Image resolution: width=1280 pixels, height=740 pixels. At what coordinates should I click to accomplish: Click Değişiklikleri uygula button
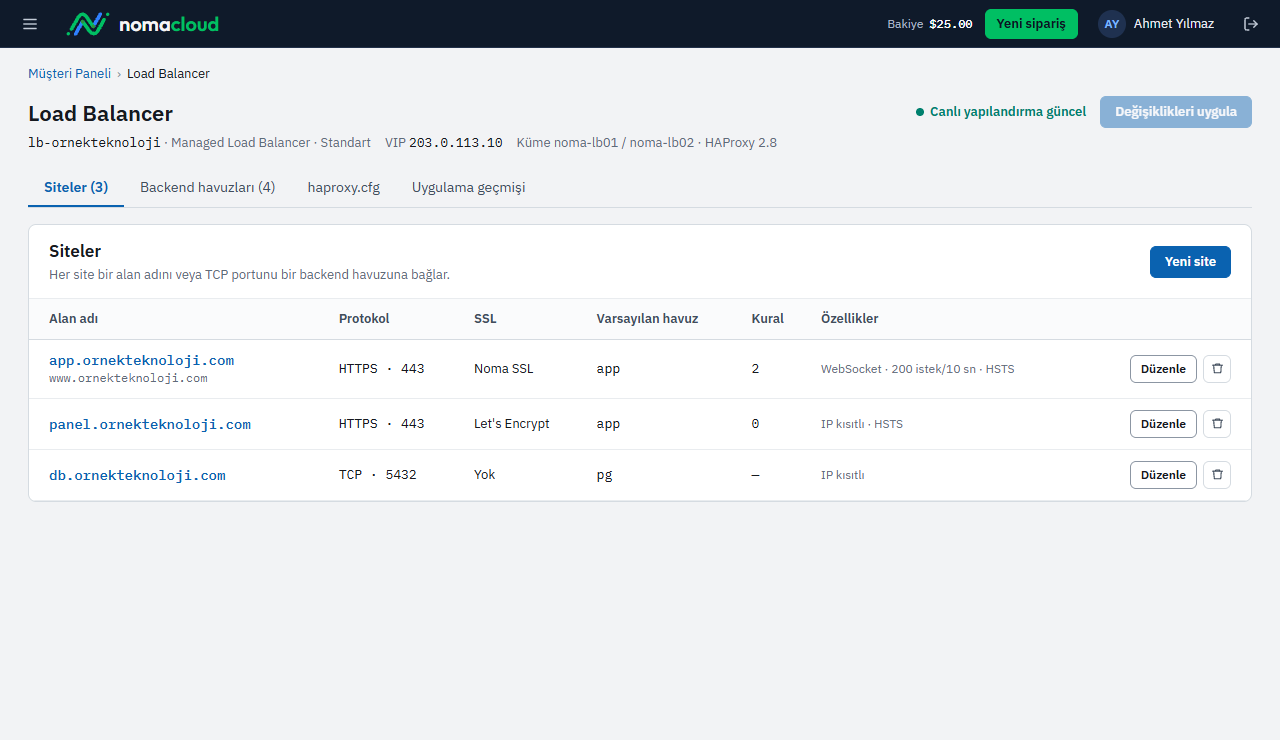[1176, 112]
